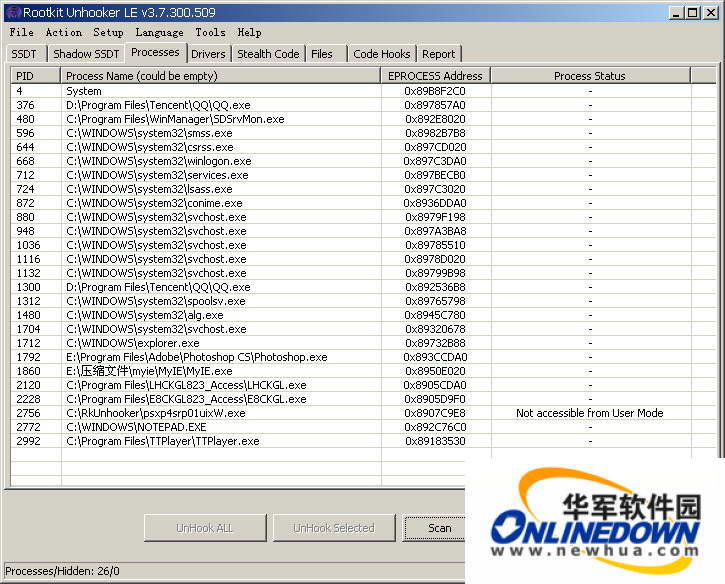Sort by Process Name column header

221,76
